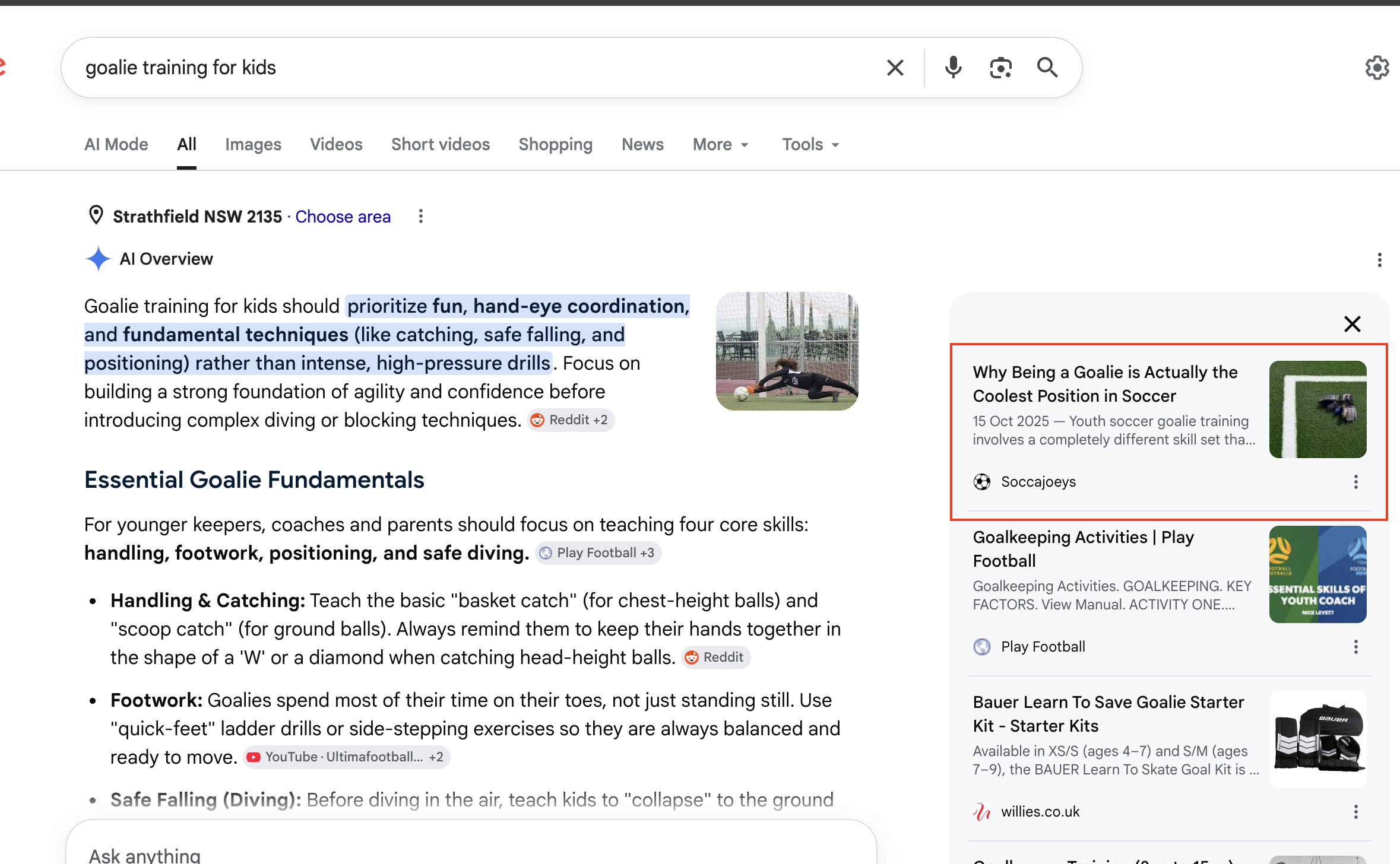Viewport: 1400px width, 864px height.
Task: Click the Soccajoeys source name
Action: coord(1038,482)
